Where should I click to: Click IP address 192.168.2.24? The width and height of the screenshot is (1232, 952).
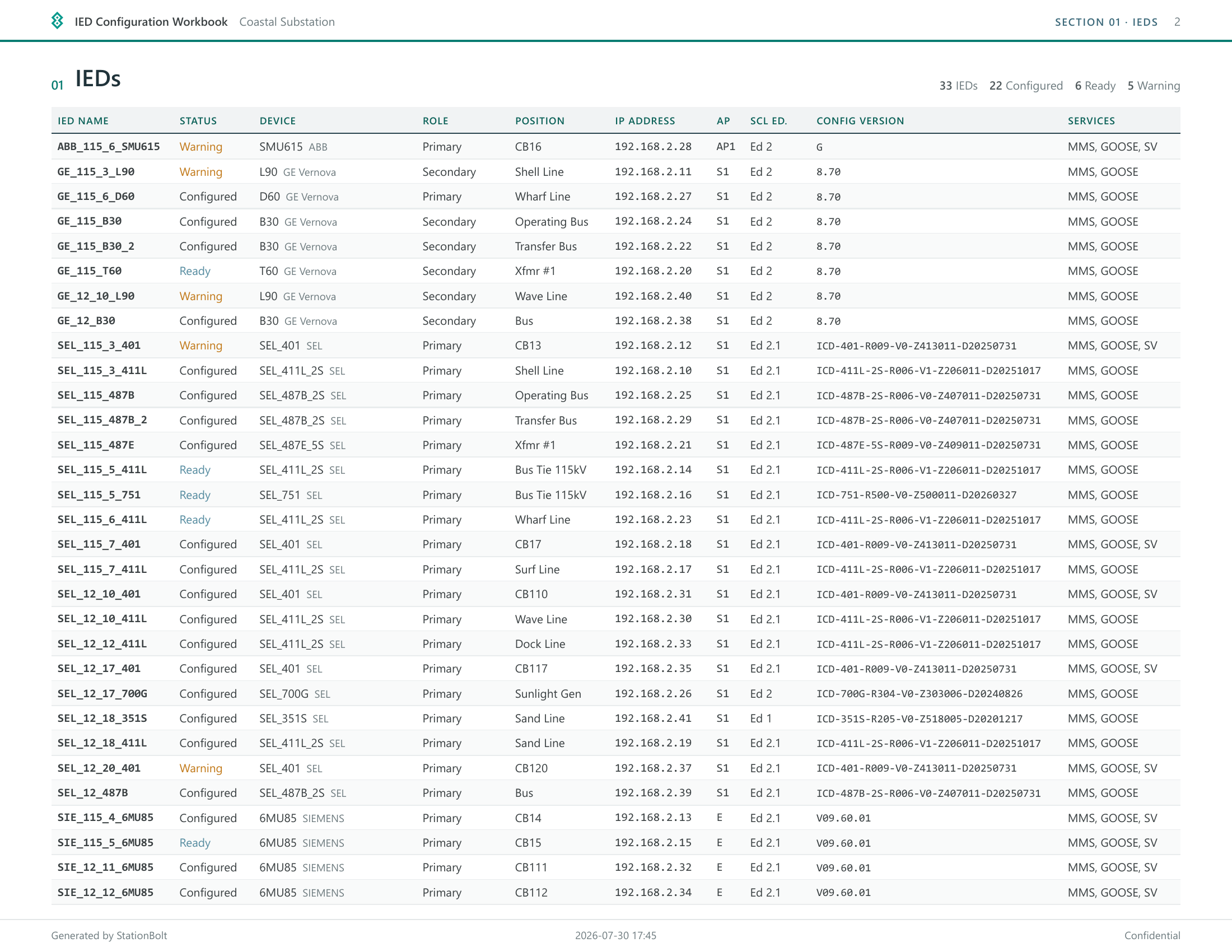pyautogui.click(x=652, y=221)
